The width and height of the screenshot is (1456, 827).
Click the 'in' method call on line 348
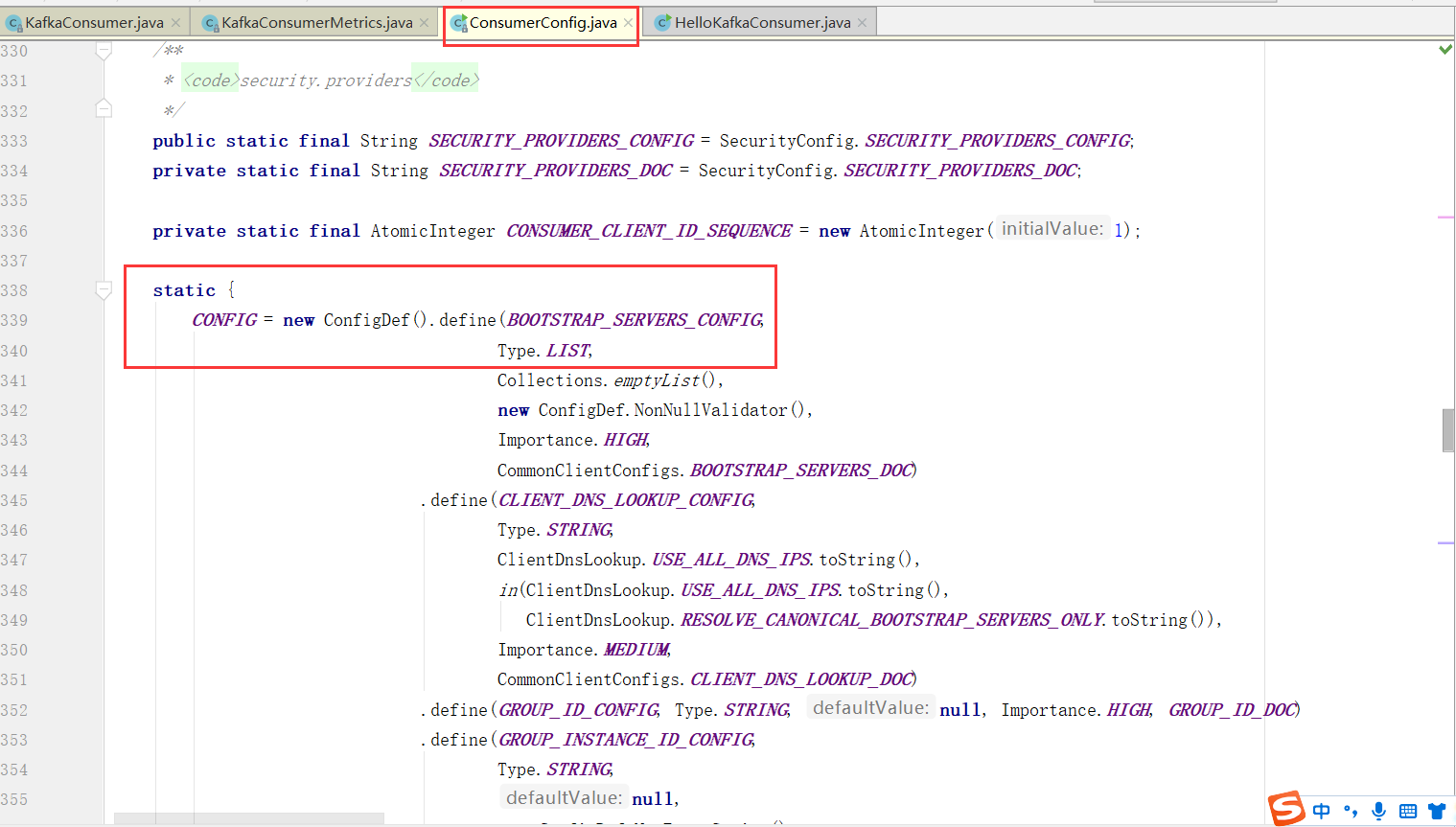tap(507, 590)
